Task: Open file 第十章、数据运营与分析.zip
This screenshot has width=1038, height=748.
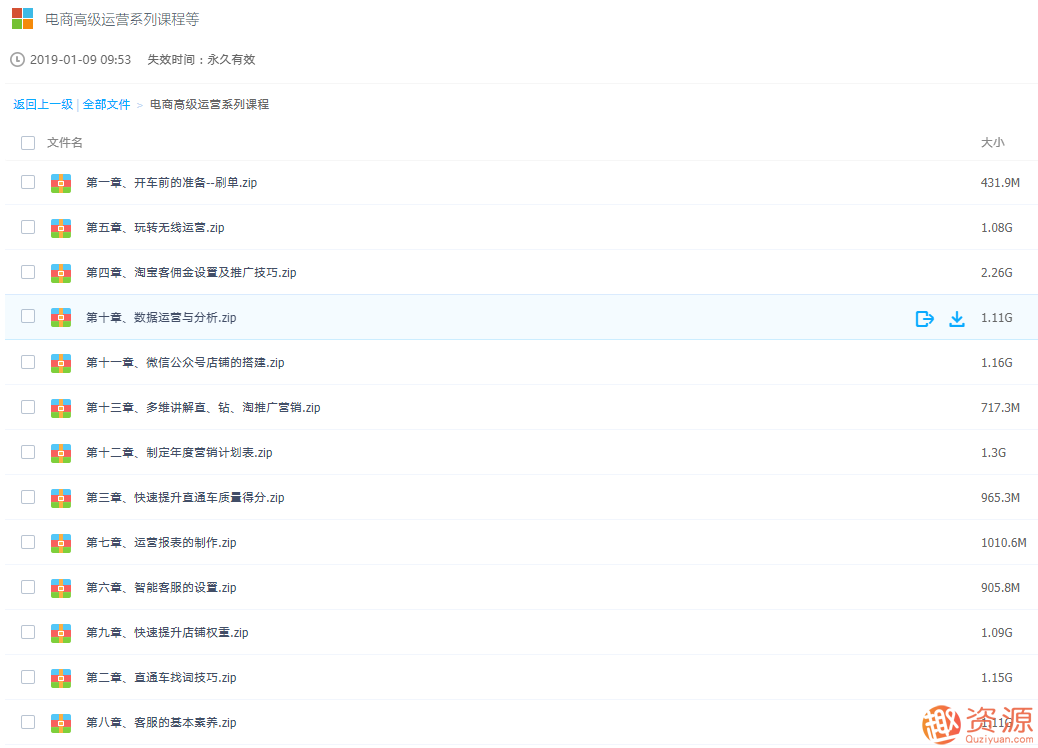Action: [161, 318]
